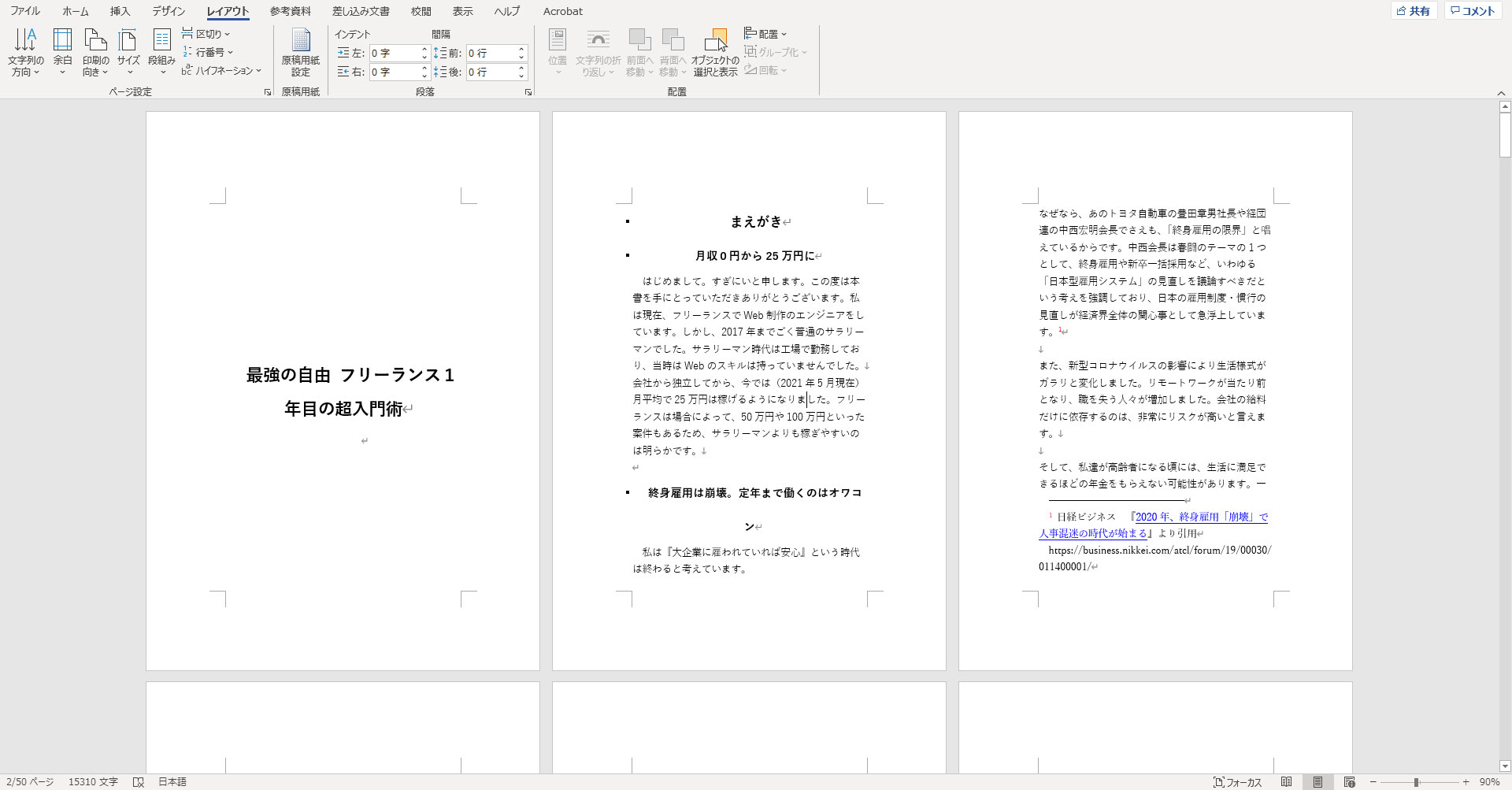This screenshot has height=790, width=1512.
Task: Open the グループ化 group dropdown
Action: [776, 52]
